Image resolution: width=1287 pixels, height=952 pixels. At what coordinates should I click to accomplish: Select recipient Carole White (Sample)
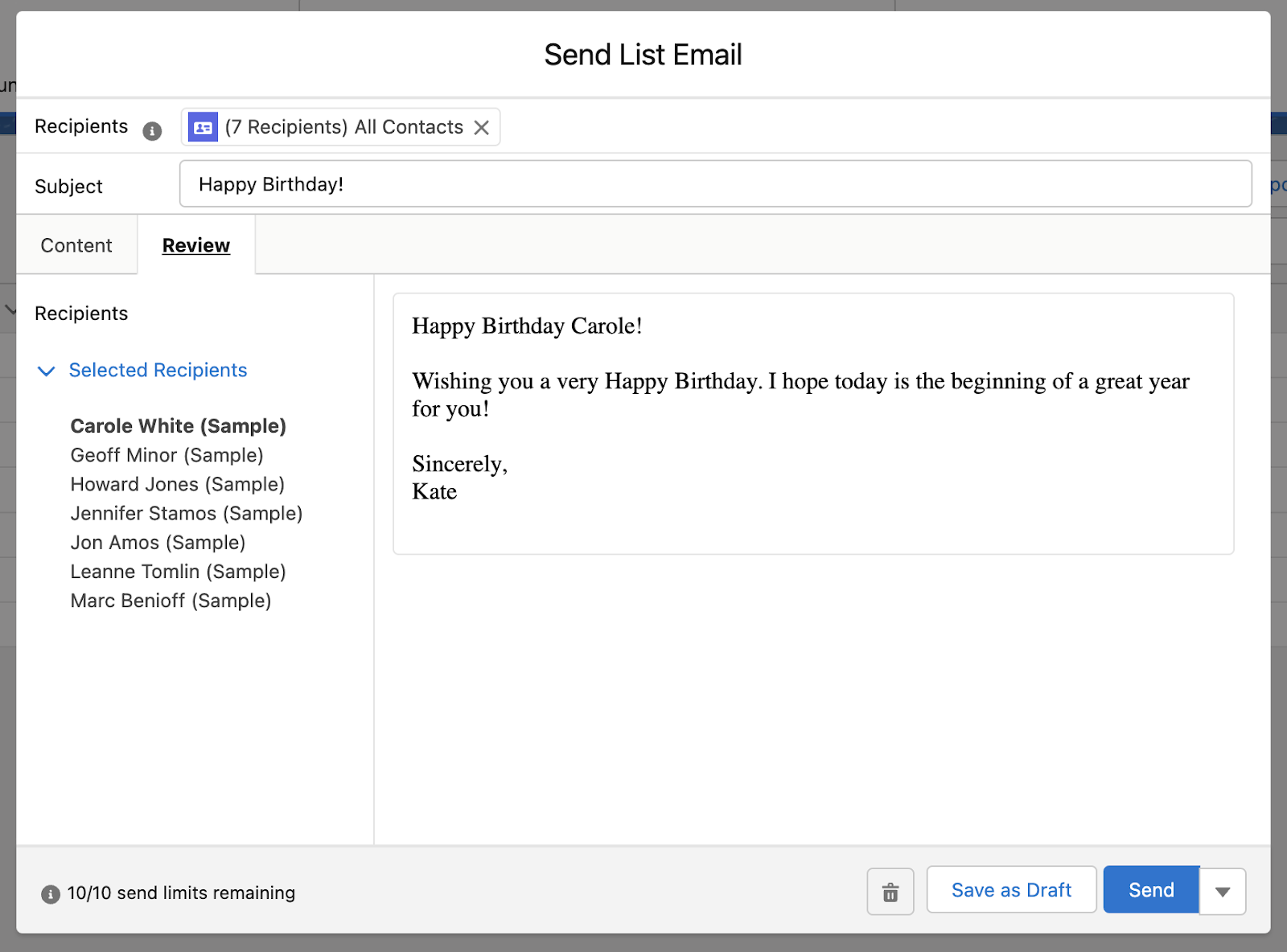tap(179, 426)
